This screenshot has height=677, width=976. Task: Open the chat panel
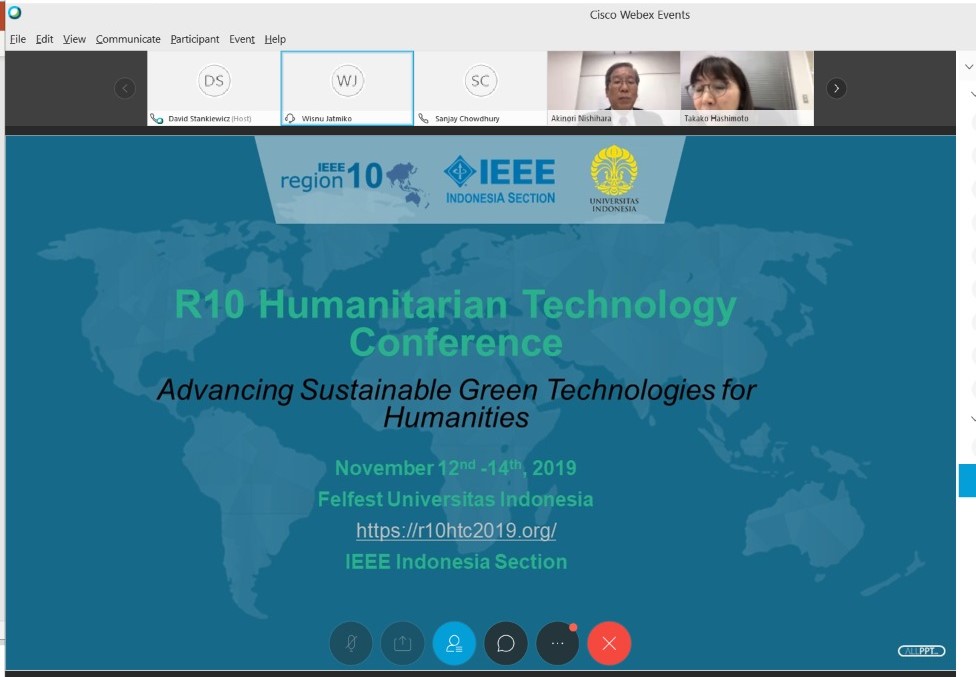pos(506,643)
